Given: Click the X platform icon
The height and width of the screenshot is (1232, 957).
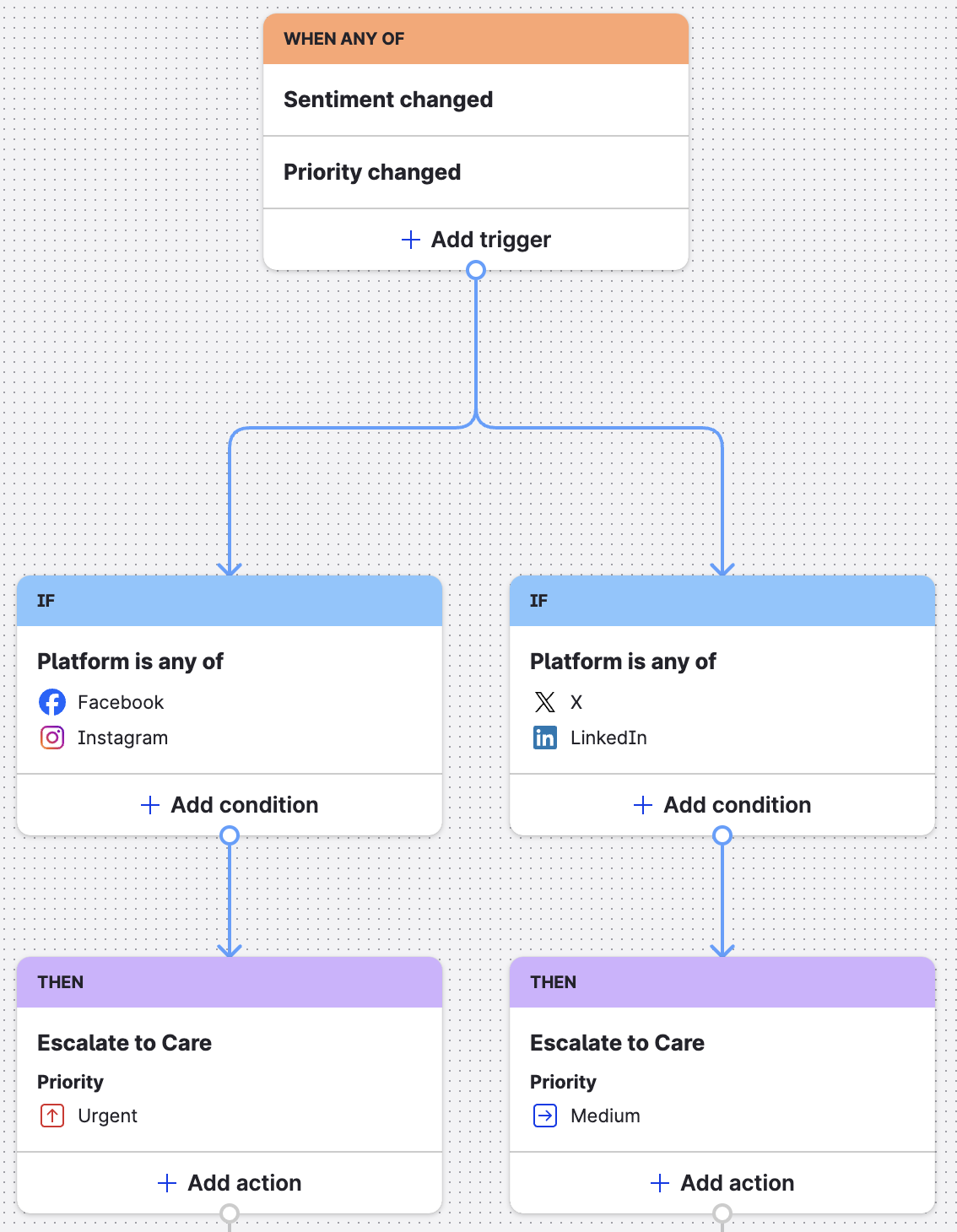Looking at the screenshot, I should coord(545,702).
